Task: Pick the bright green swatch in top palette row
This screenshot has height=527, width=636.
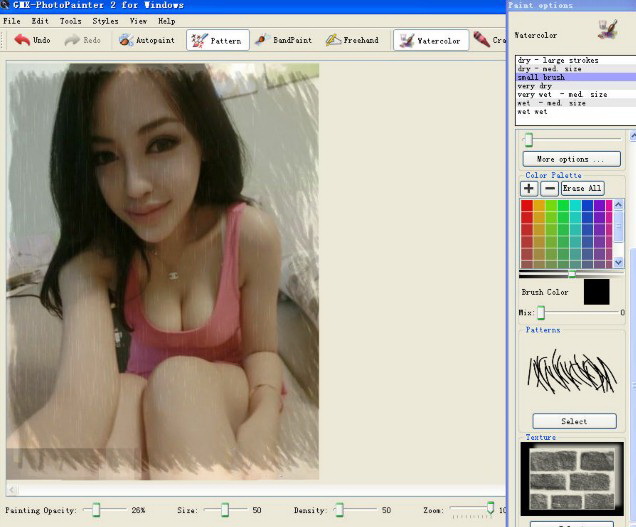Action: (x=563, y=205)
